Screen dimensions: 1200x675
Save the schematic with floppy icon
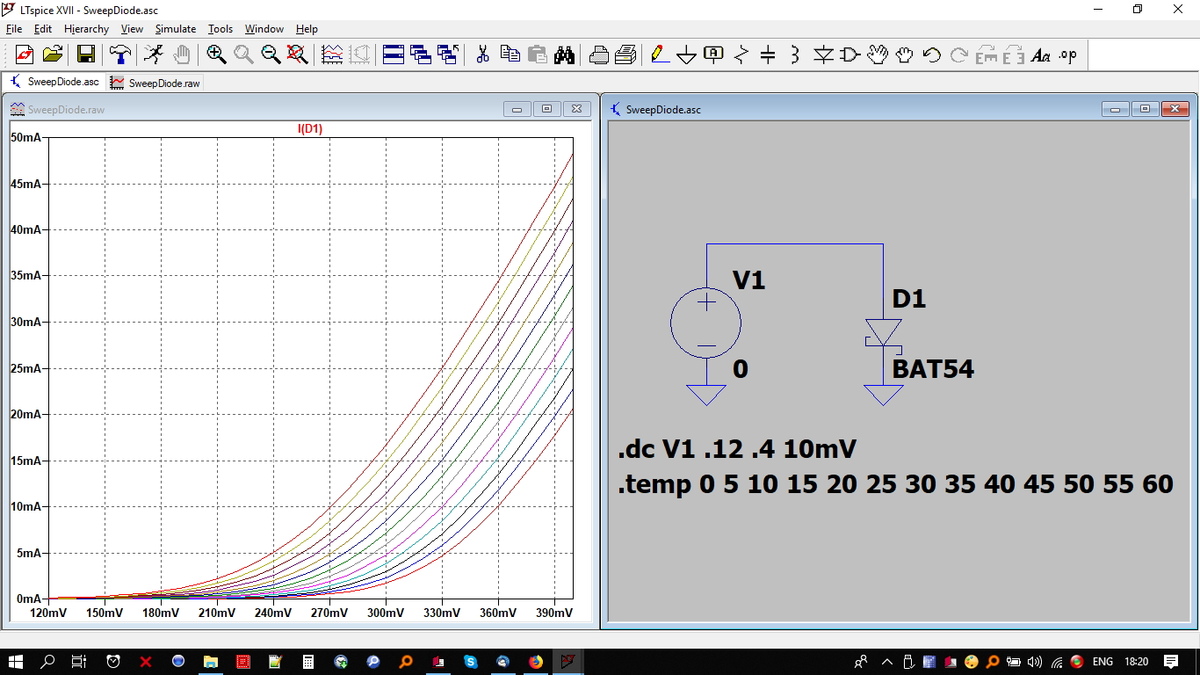click(87, 54)
